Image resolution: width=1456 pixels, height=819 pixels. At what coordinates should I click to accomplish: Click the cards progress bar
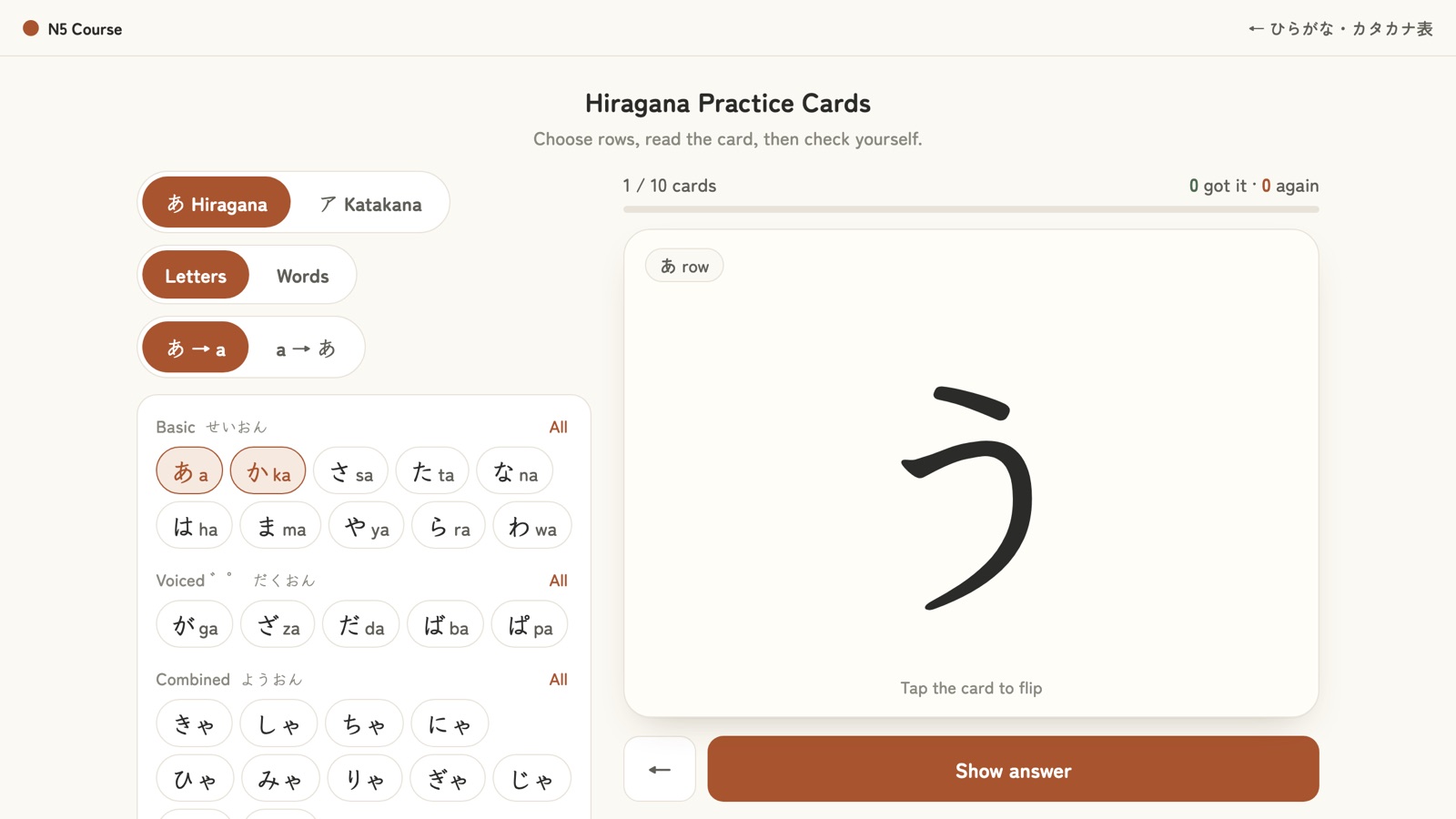(971, 209)
